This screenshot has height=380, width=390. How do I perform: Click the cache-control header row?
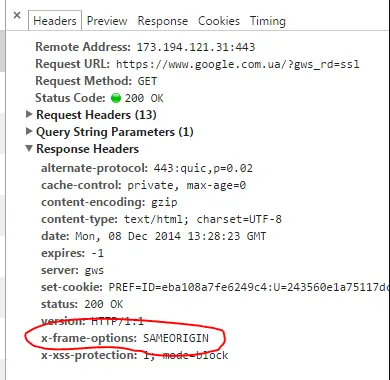click(143, 185)
